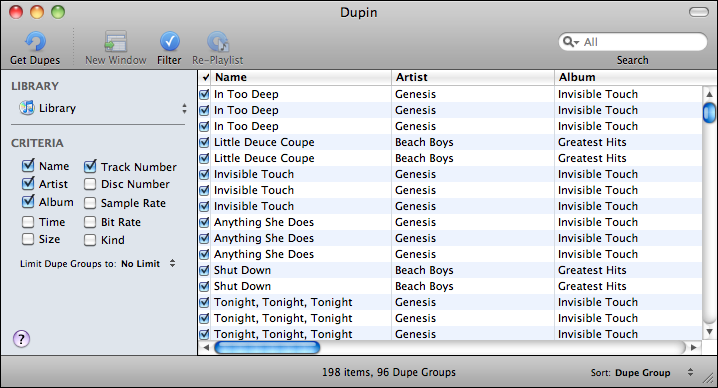Click the horizontal scroll left arrow
Screen dimensions: 718x388
(206, 348)
